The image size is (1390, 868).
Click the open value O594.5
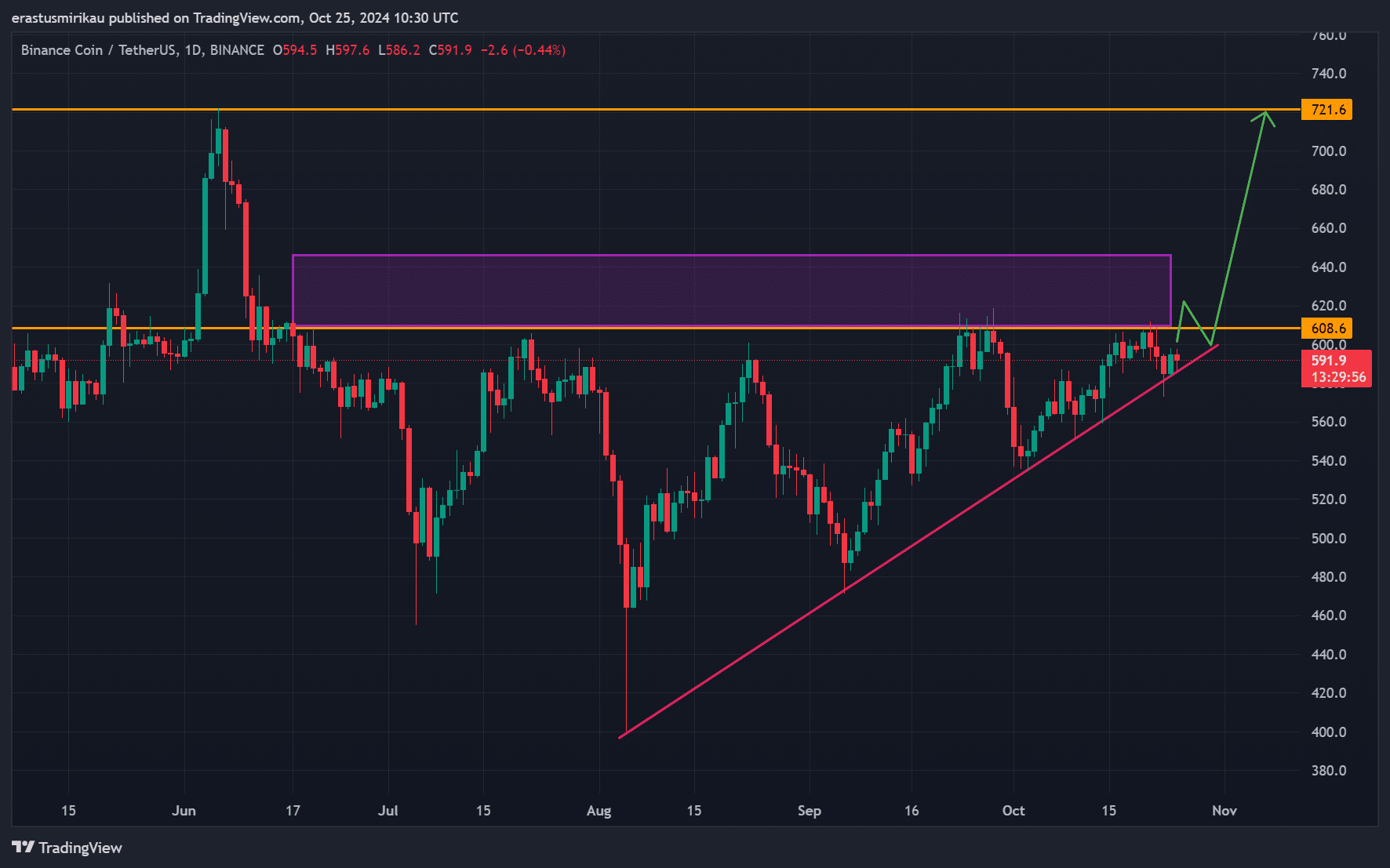(295, 50)
